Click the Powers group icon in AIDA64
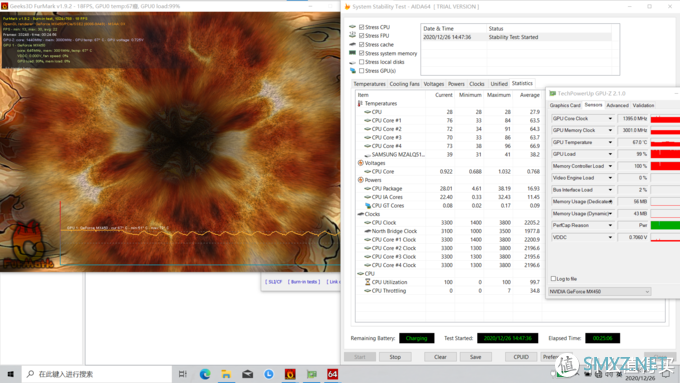 tap(360, 180)
